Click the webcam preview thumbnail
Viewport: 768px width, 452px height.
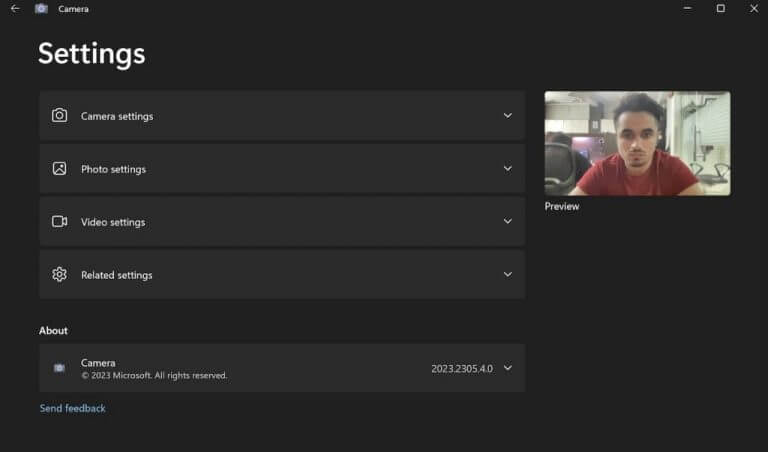(637, 143)
